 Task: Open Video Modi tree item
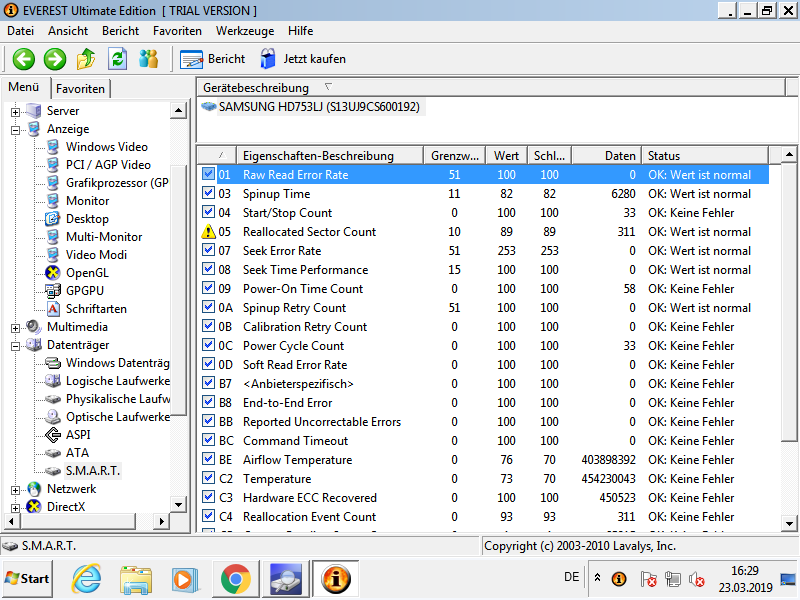pos(96,255)
